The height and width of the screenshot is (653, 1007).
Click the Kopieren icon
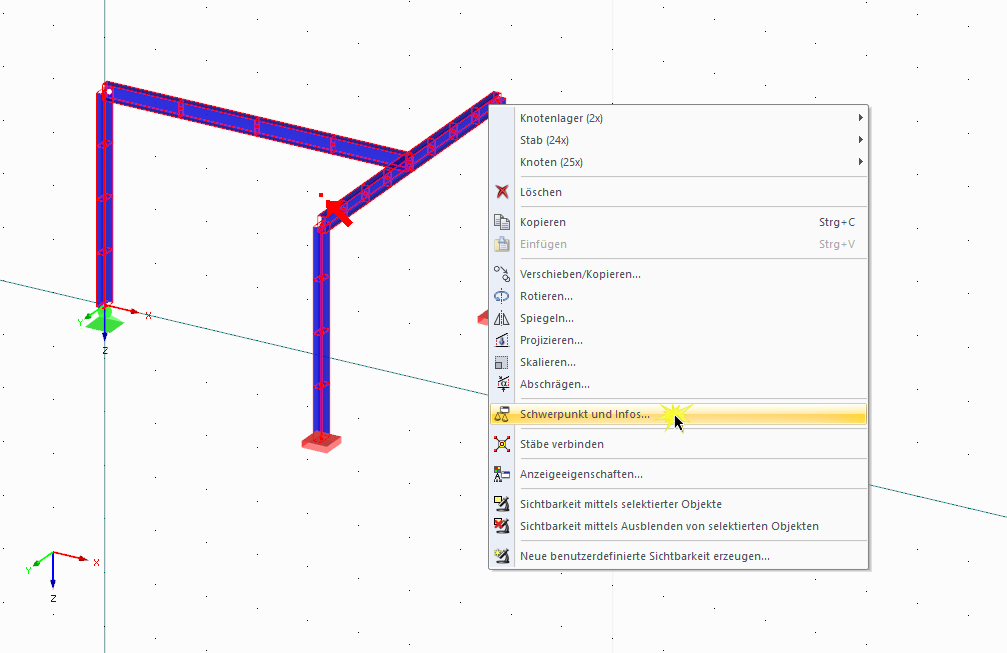[x=502, y=222]
